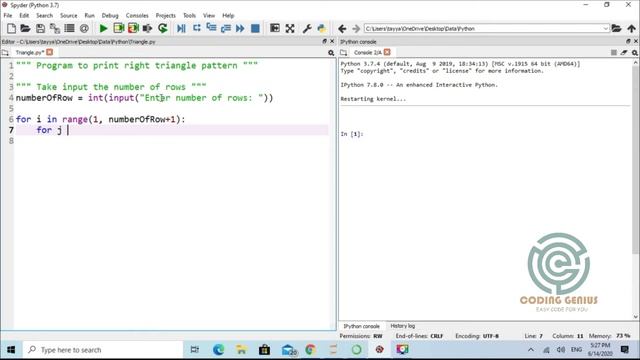Open the Search menu
Viewport: 640px width, 360px height.
pos(44,16)
